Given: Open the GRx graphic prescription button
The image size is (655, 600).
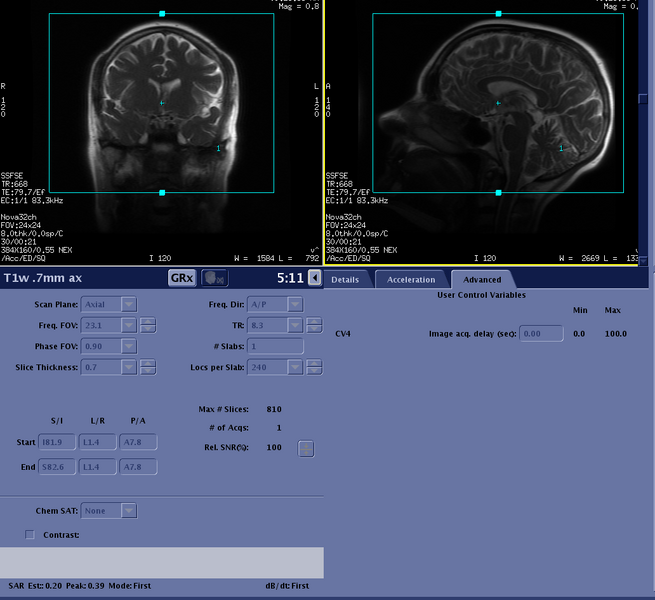Looking at the screenshot, I should [182, 278].
